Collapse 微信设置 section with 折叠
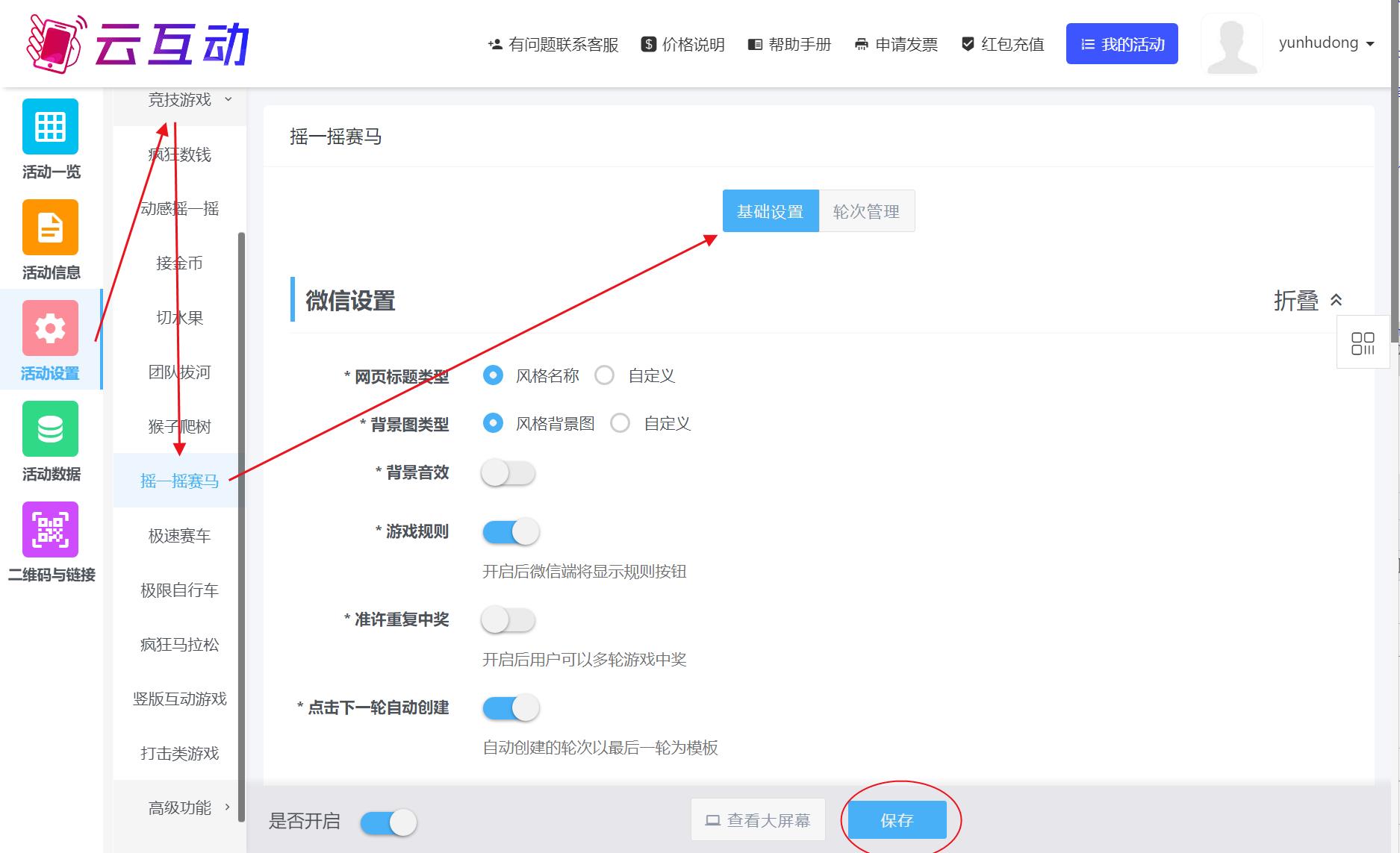 click(x=1308, y=300)
